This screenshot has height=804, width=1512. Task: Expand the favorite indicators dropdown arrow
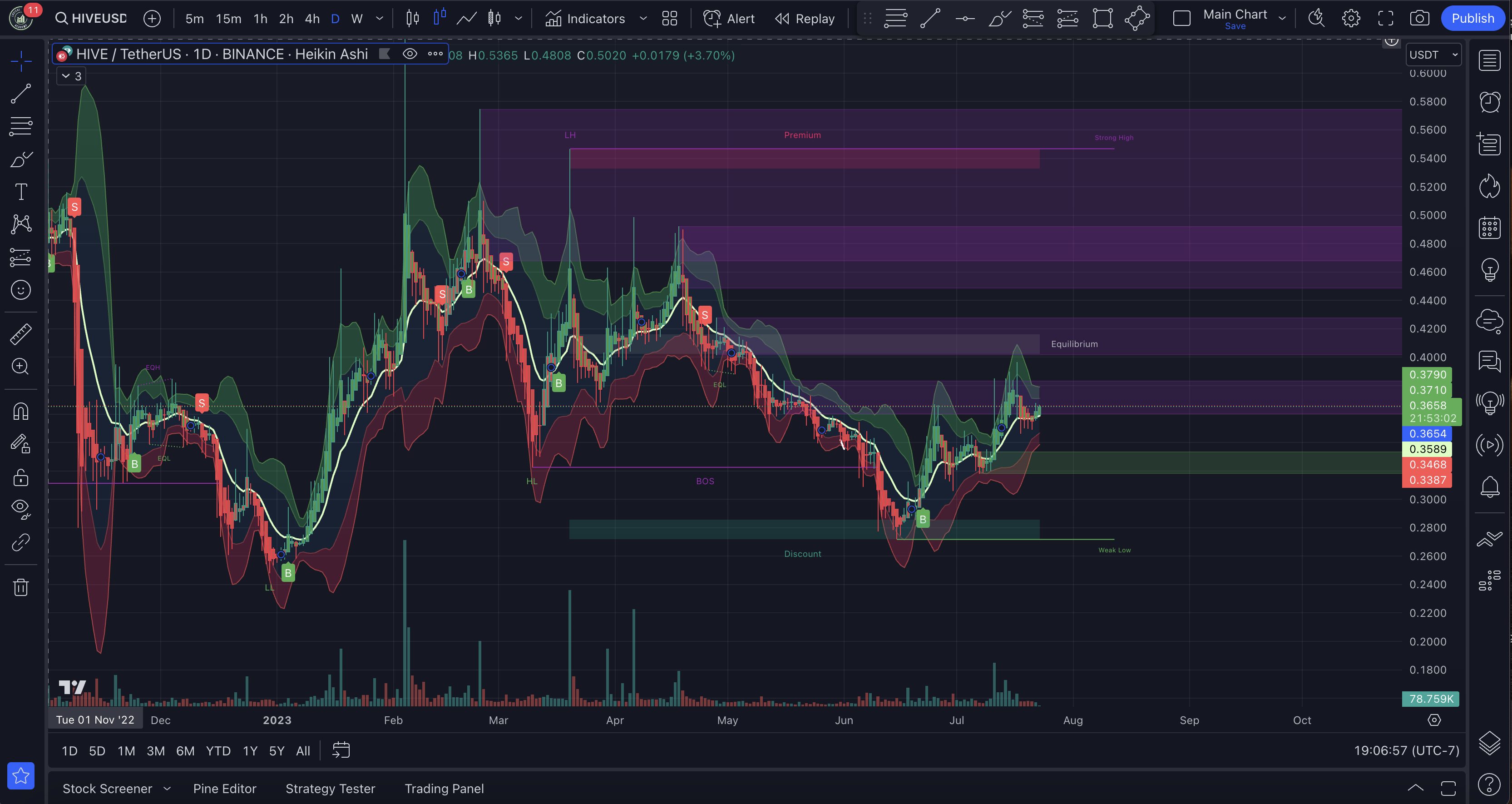click(x=643, y=19)
